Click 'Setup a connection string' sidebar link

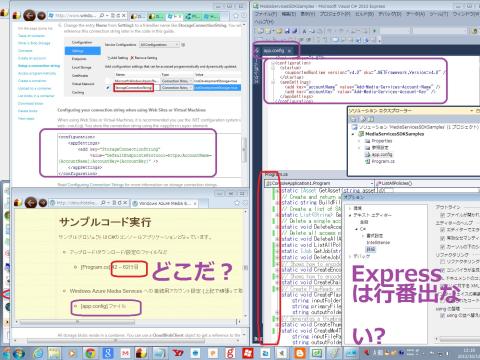(39, 66)
